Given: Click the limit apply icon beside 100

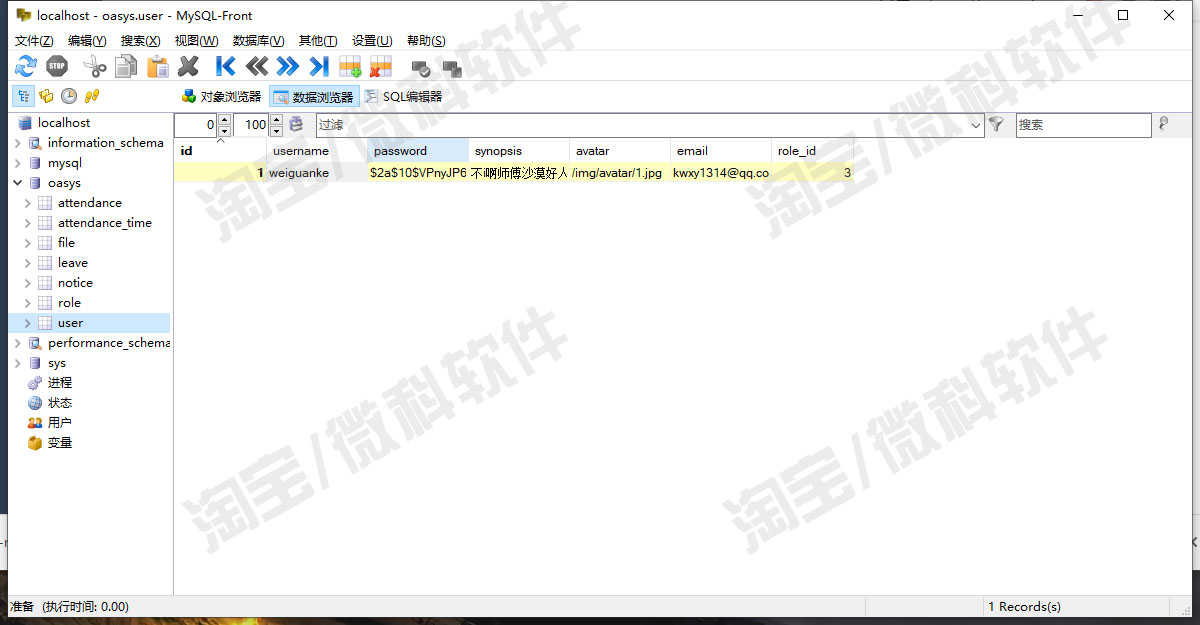Looking at the screenshot, I should tap(296, 125).
